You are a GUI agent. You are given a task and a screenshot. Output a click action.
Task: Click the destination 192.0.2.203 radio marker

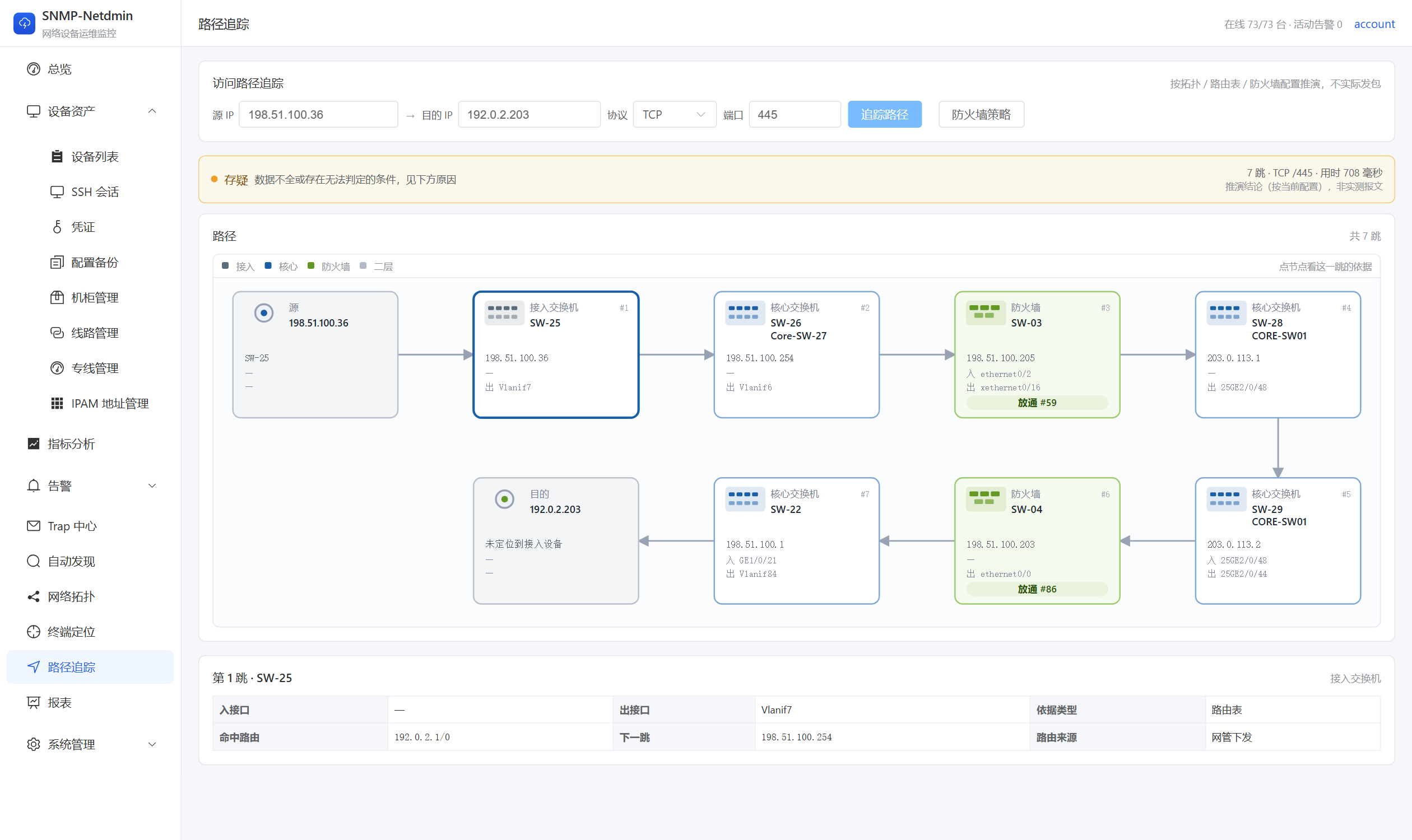(x=504, y=498)
